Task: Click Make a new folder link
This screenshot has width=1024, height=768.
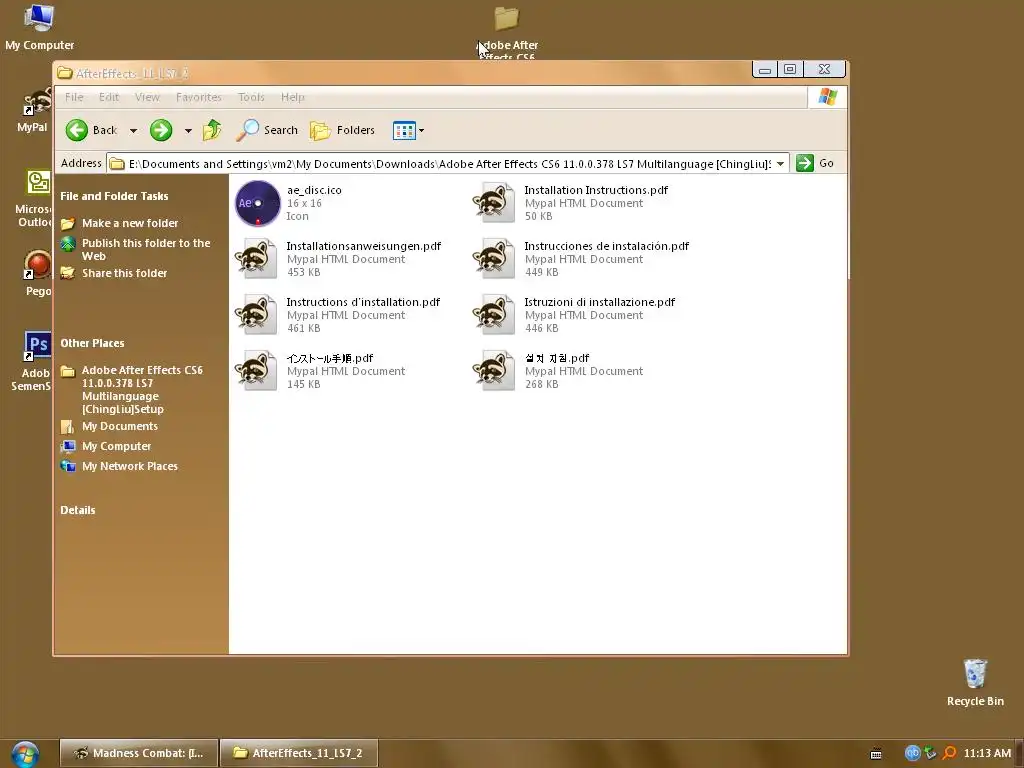Action: click(130, 223)
